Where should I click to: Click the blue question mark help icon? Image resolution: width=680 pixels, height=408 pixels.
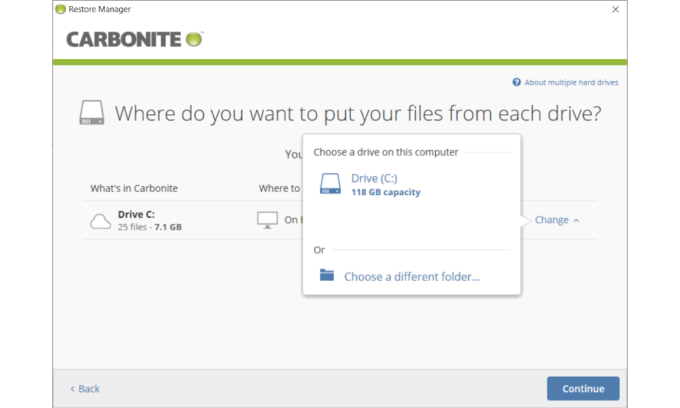tap(517, 82)
